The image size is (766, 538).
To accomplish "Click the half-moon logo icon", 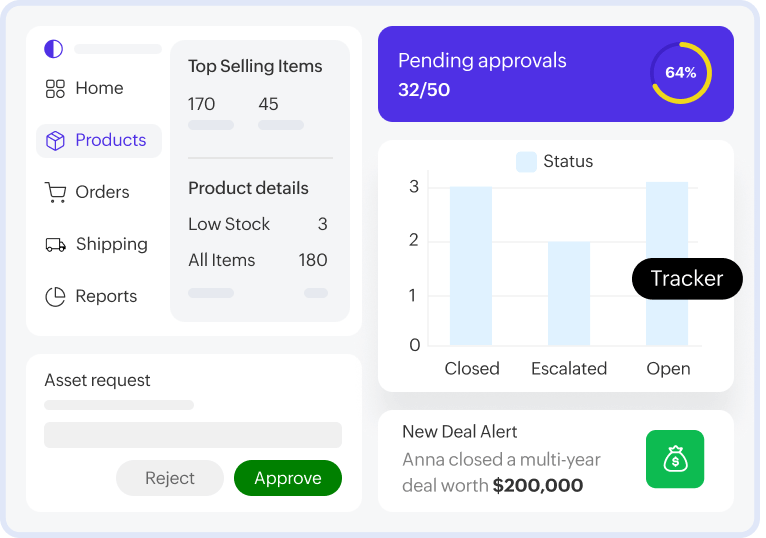I will 53,49.
